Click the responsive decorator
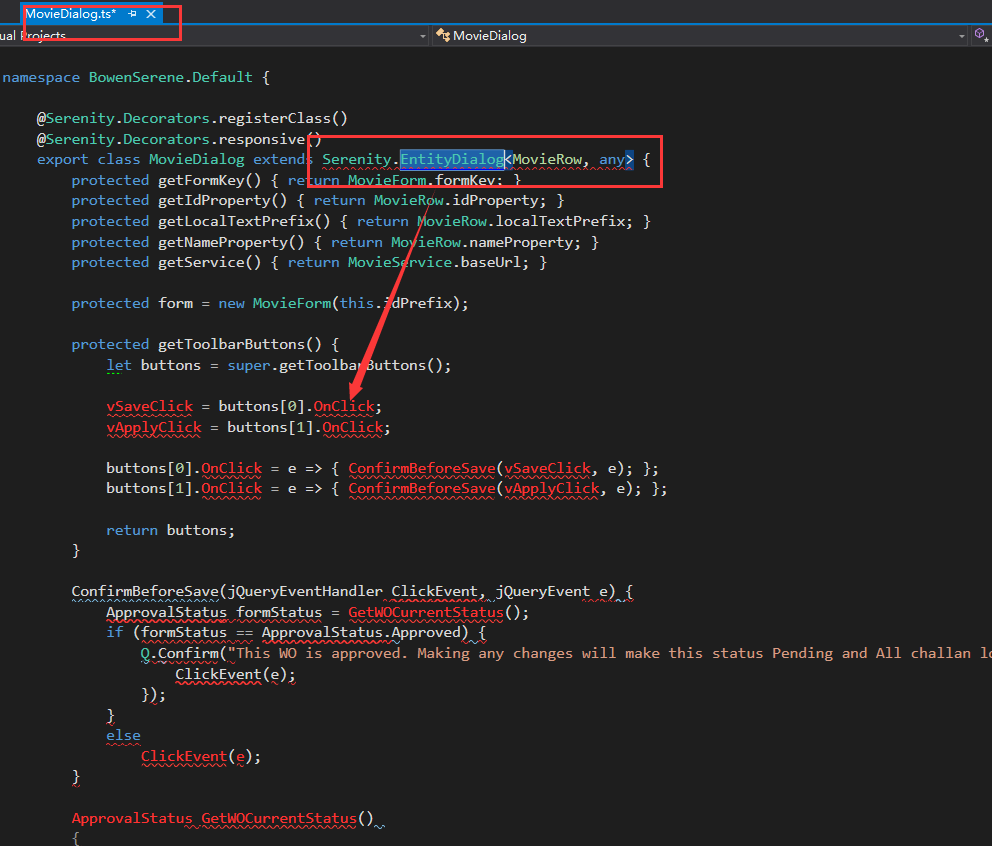 coord(263,138)
